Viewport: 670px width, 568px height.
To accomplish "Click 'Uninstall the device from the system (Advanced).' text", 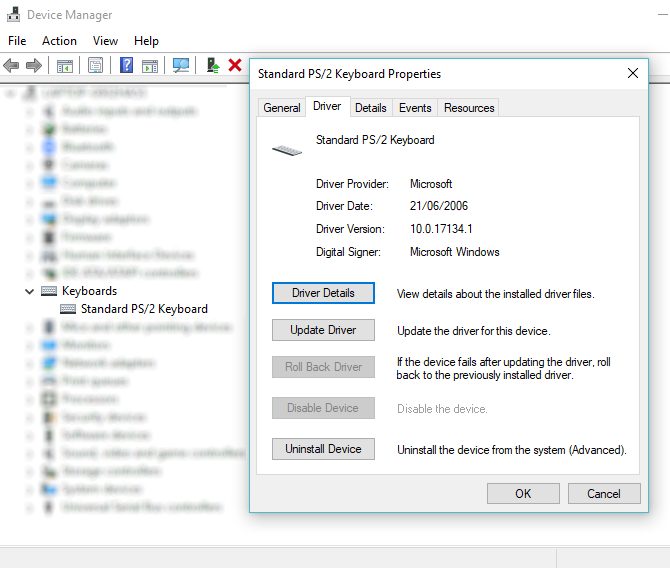I will [x=511, y=450].
